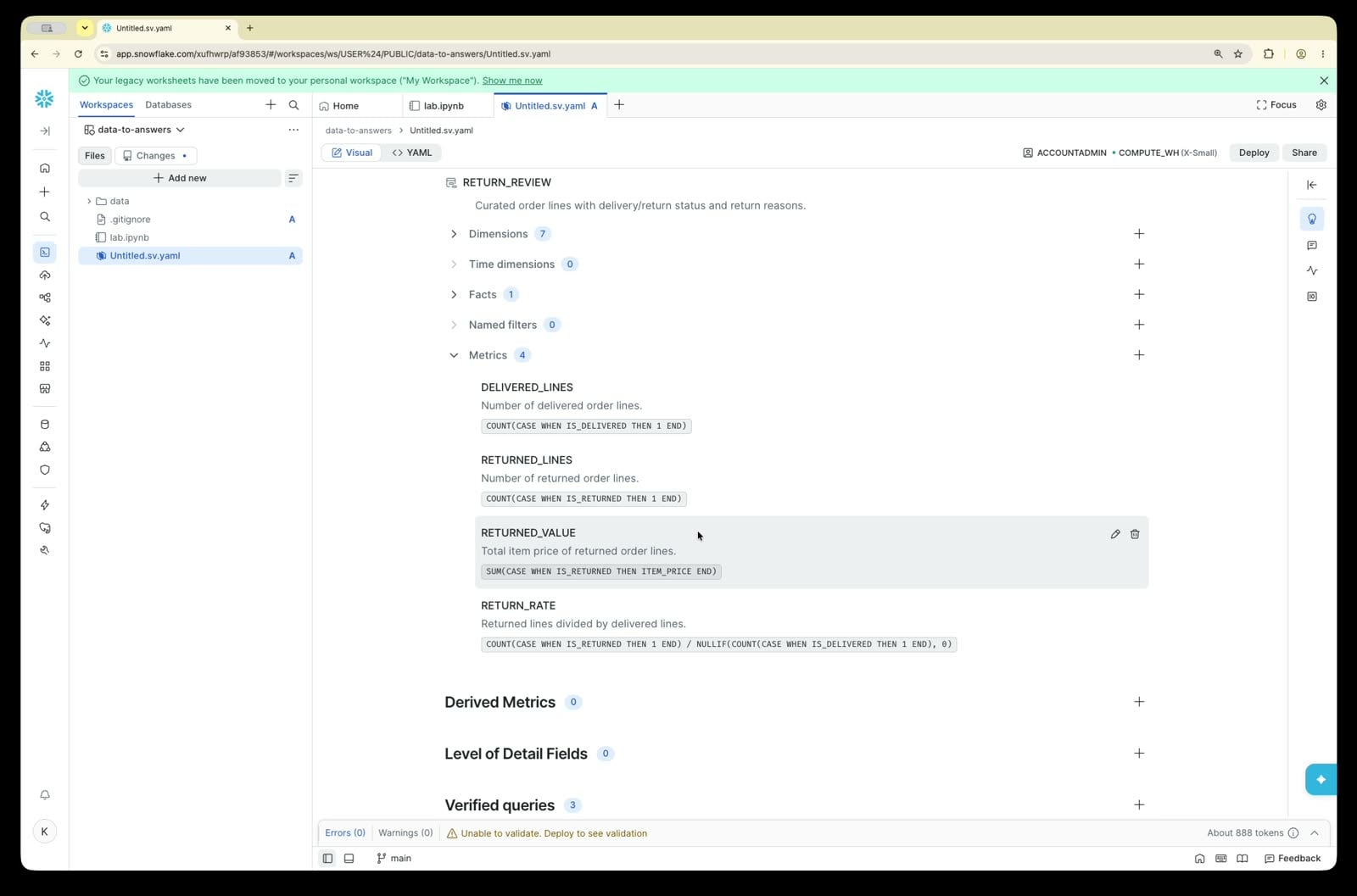Collapse the Metrics section
This screenshot has height=896, width=1357.
(x=454, y=355)
